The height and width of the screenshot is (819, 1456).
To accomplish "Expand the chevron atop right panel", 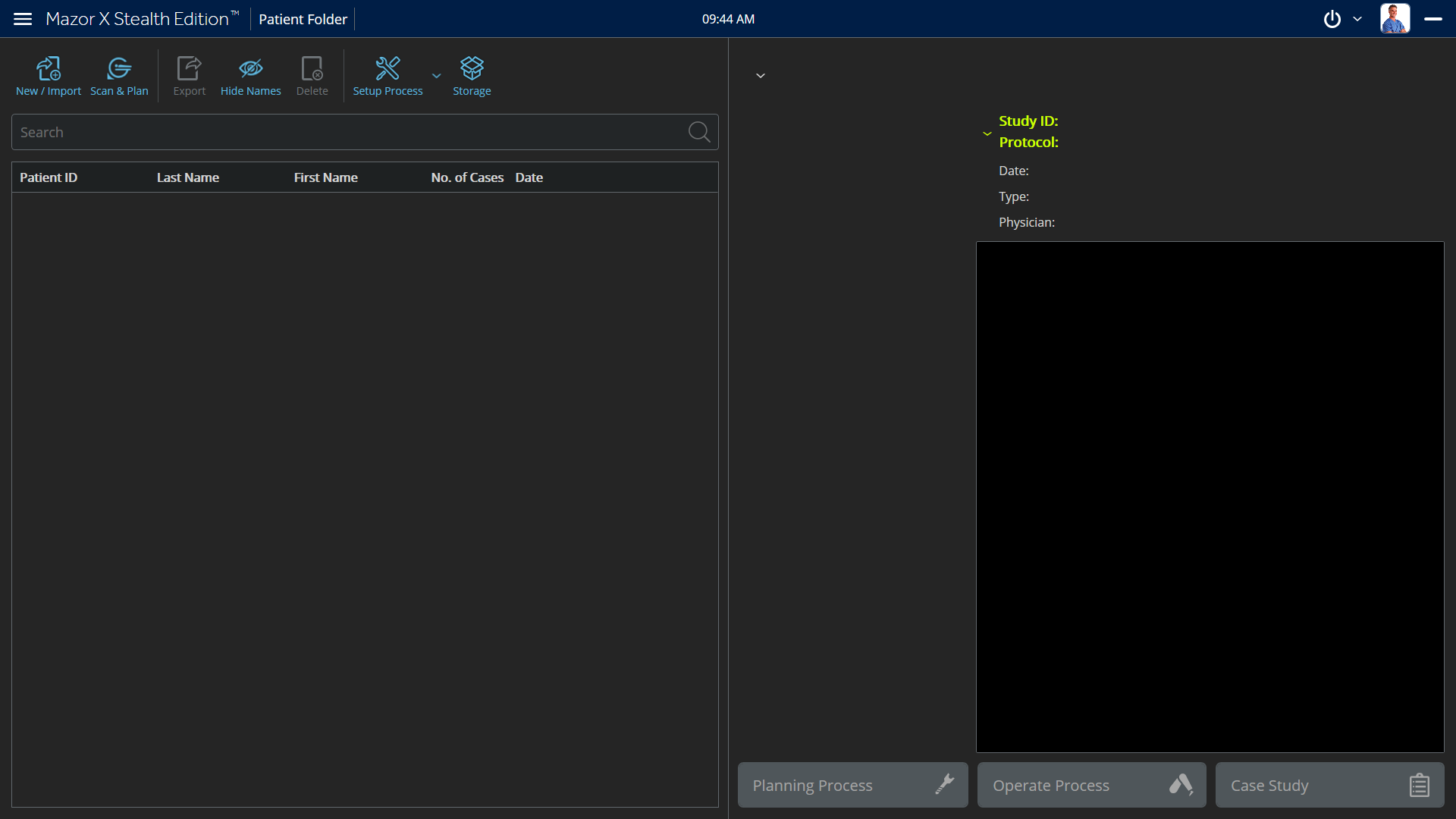I will [761, 76].
